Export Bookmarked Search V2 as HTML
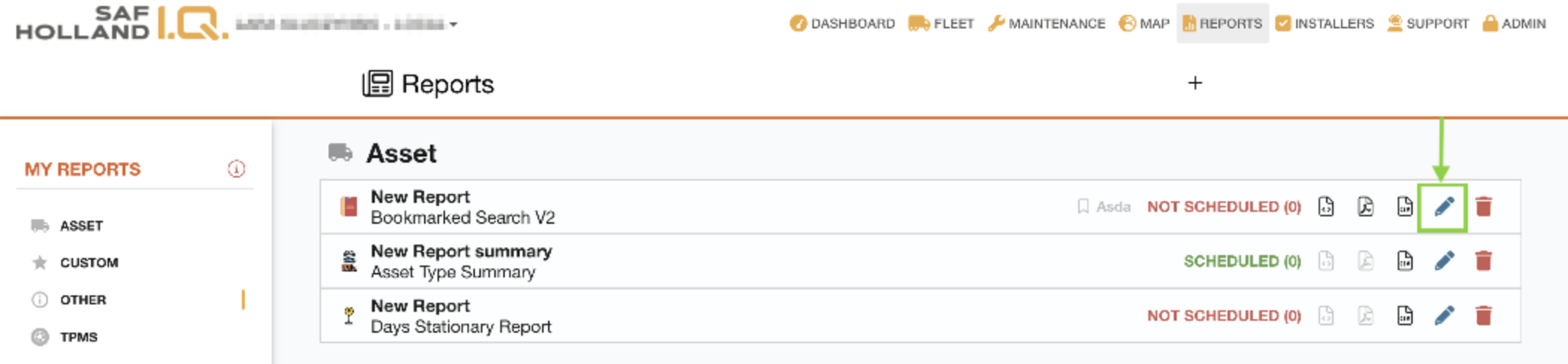 tap(1325, 207)
